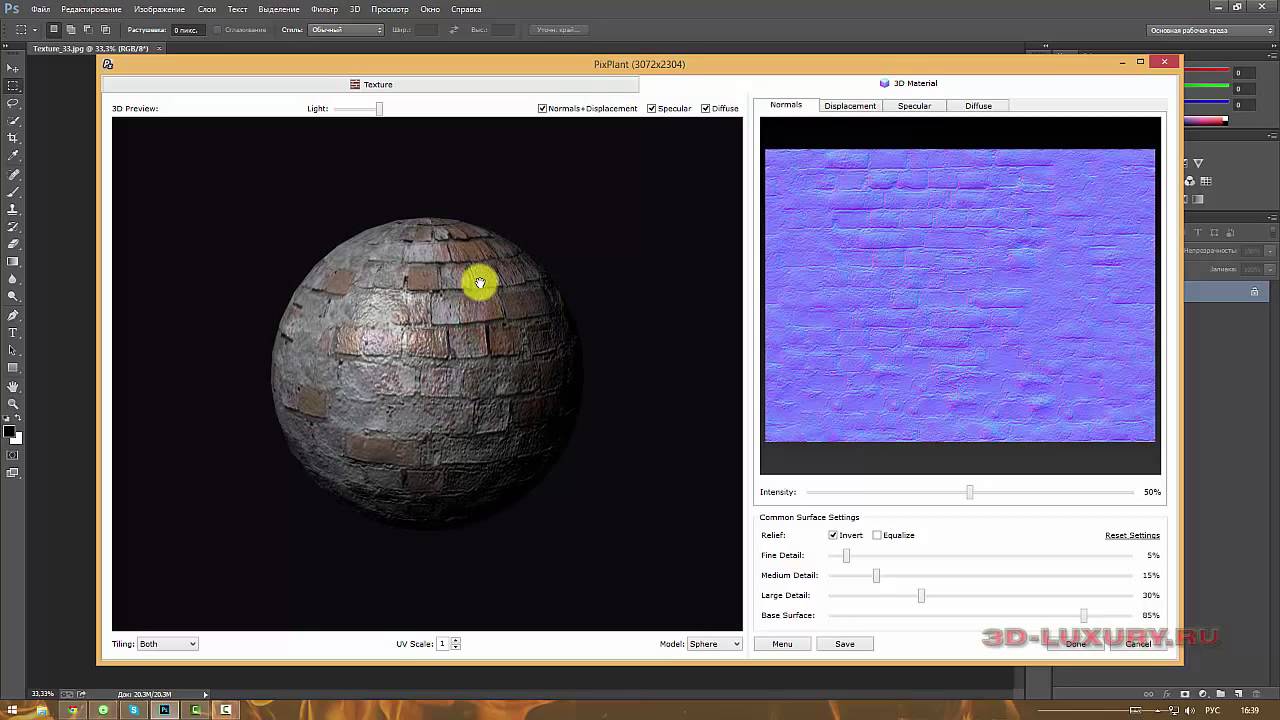Click the Intensity slider handle
The image size is (1280, 720).
coord(970,492)
